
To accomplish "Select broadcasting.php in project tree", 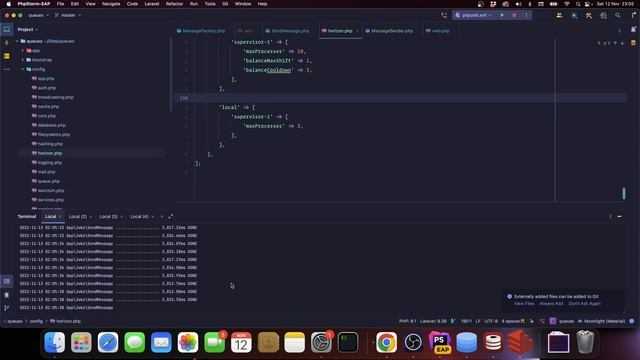I will [x=56, y=97].
